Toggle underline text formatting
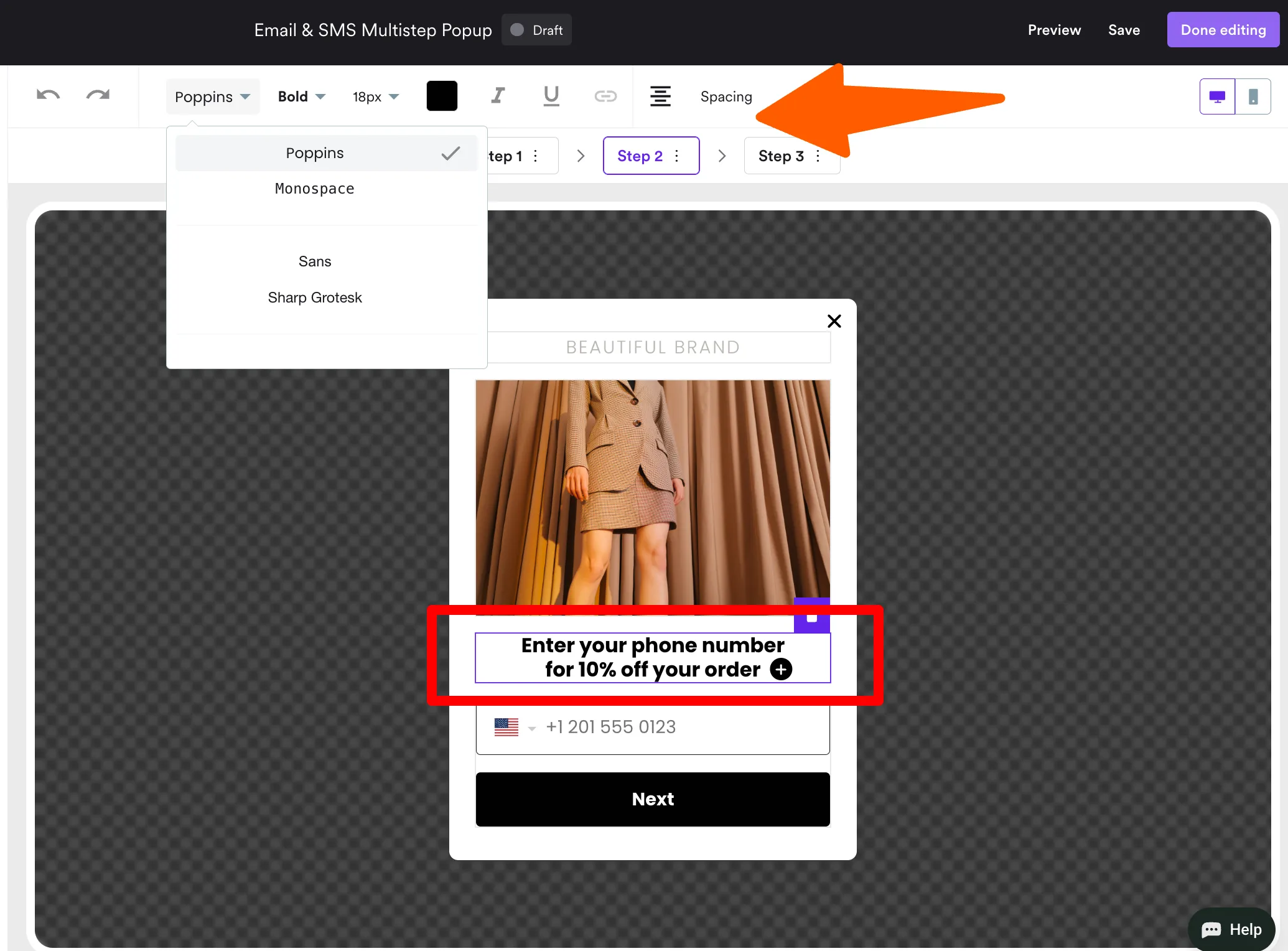The width and height of the screenshot is (1288, 951). click(x=551, y=96)
